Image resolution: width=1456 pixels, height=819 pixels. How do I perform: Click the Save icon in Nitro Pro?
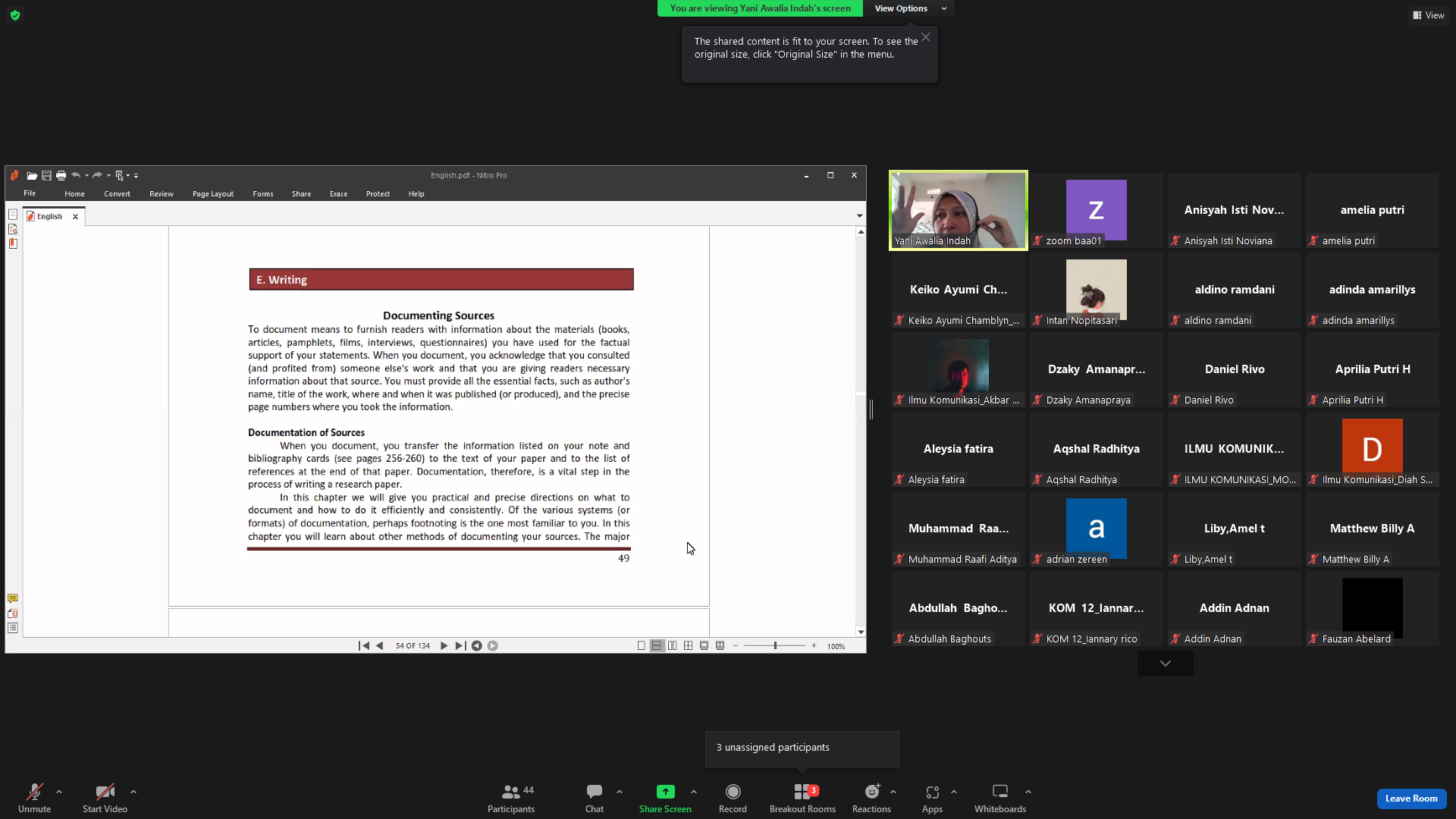pyautogui.click(x=46, y=175)
